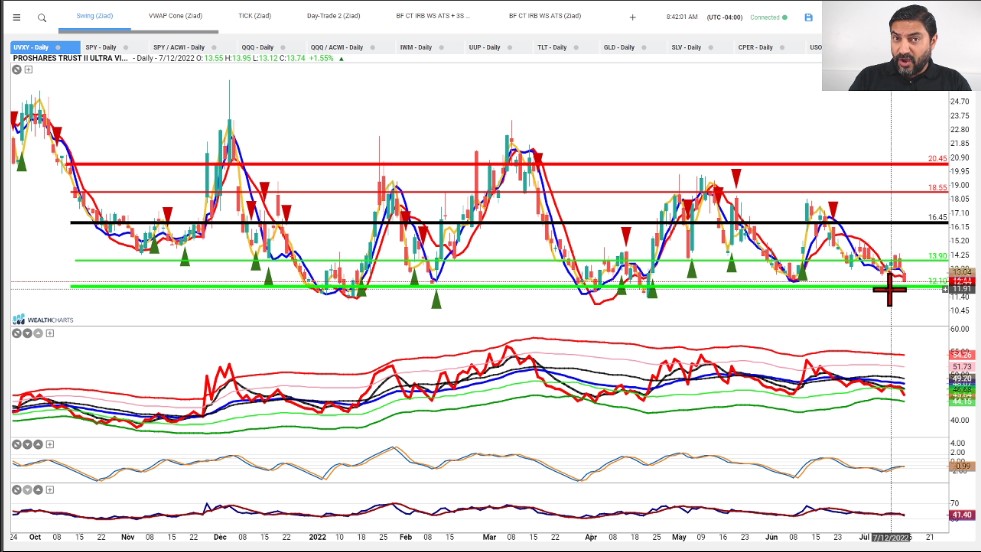This screenshot has height=552, width=981.
Task: Open the TICK (Ziad) workspace tab
Action: click(x=255, y=16)
